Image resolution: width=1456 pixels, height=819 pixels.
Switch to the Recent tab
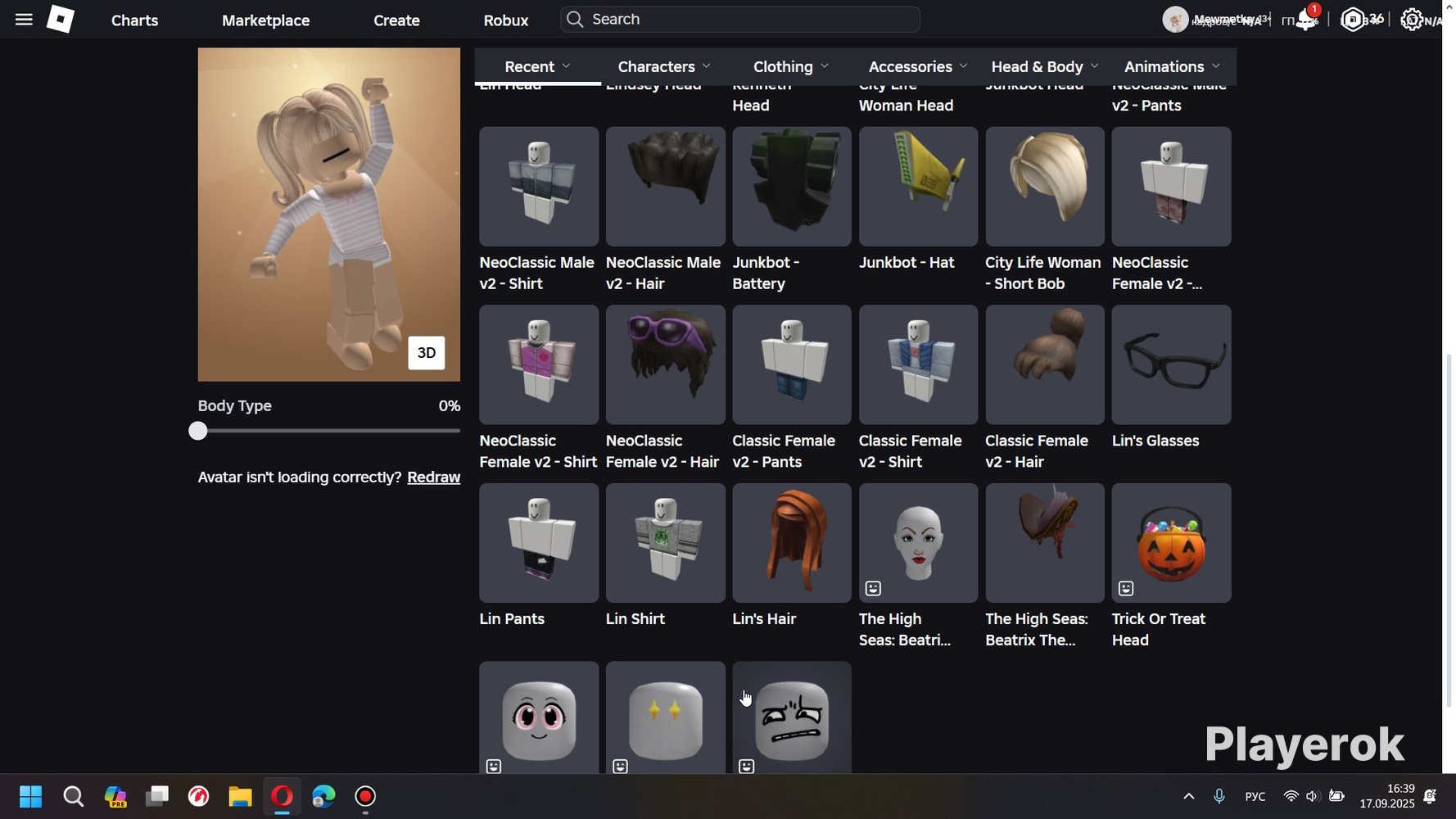tap(538, 66)
